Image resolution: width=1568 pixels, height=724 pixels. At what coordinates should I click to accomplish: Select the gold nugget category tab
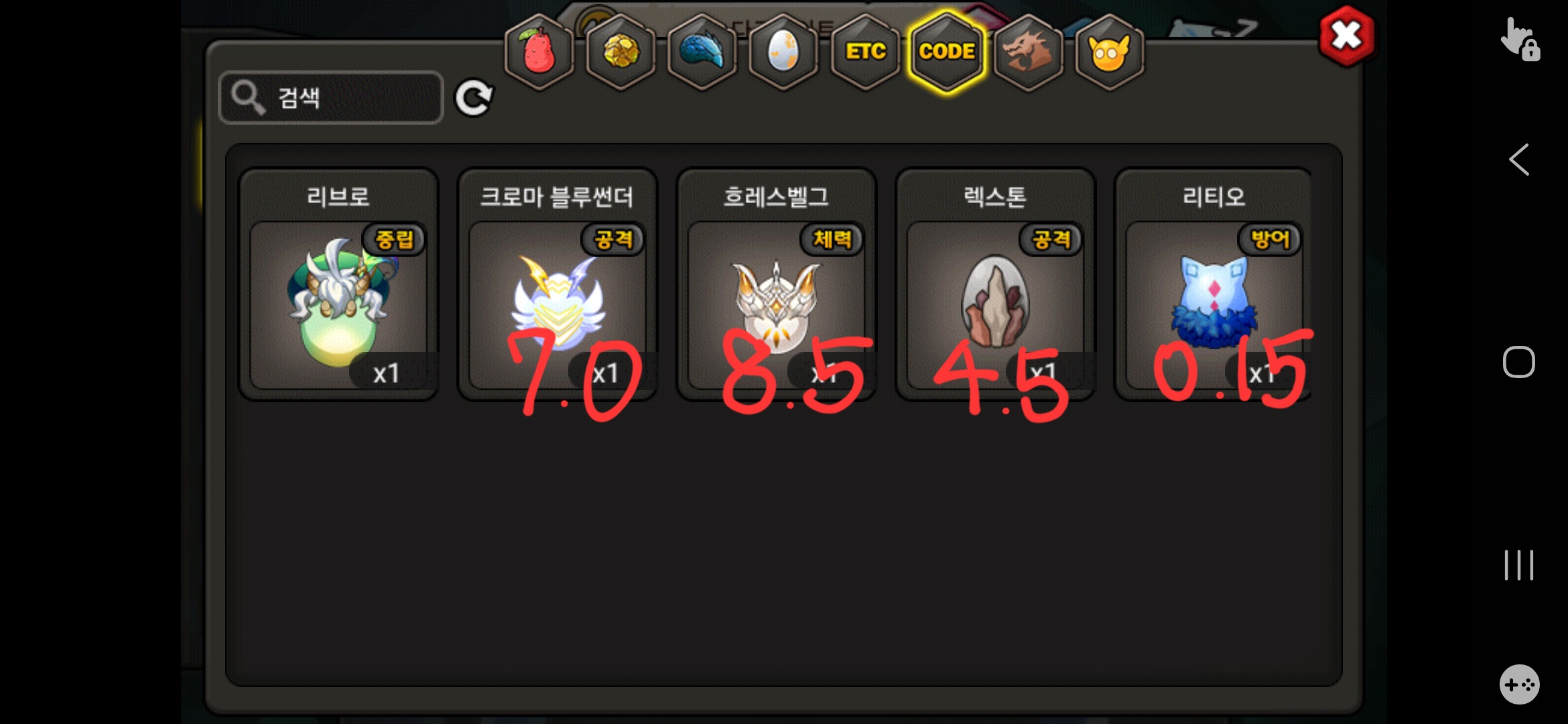pos(621,52)
